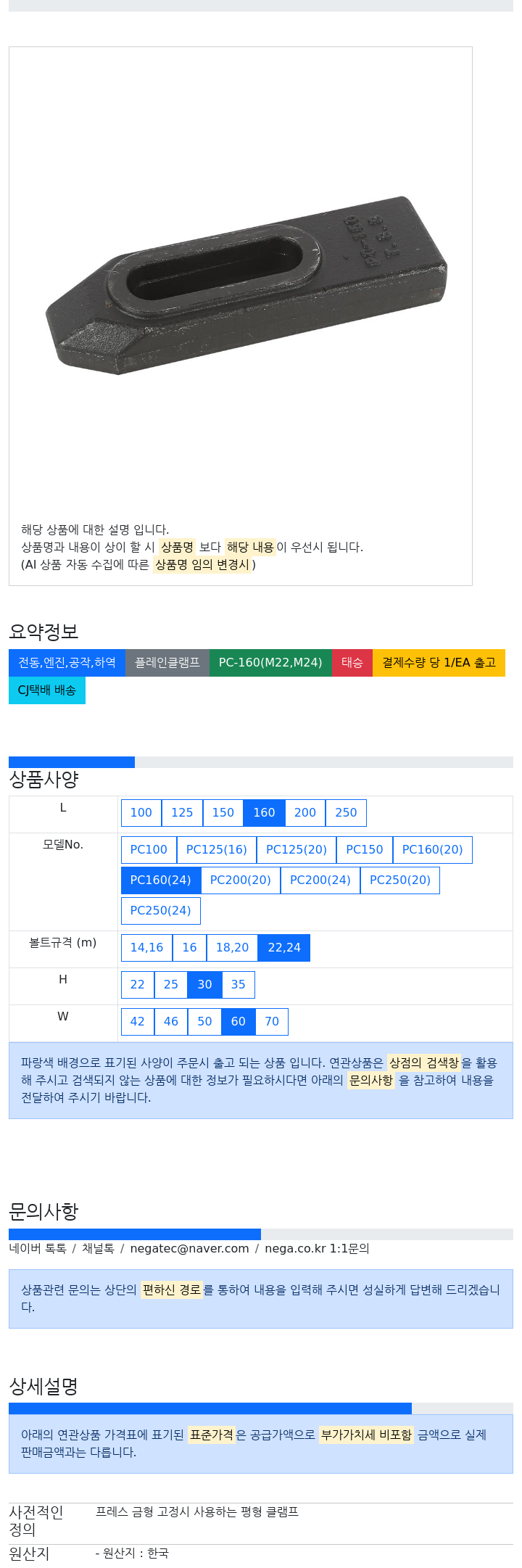Select model PC125(16)

pos(217,850)
